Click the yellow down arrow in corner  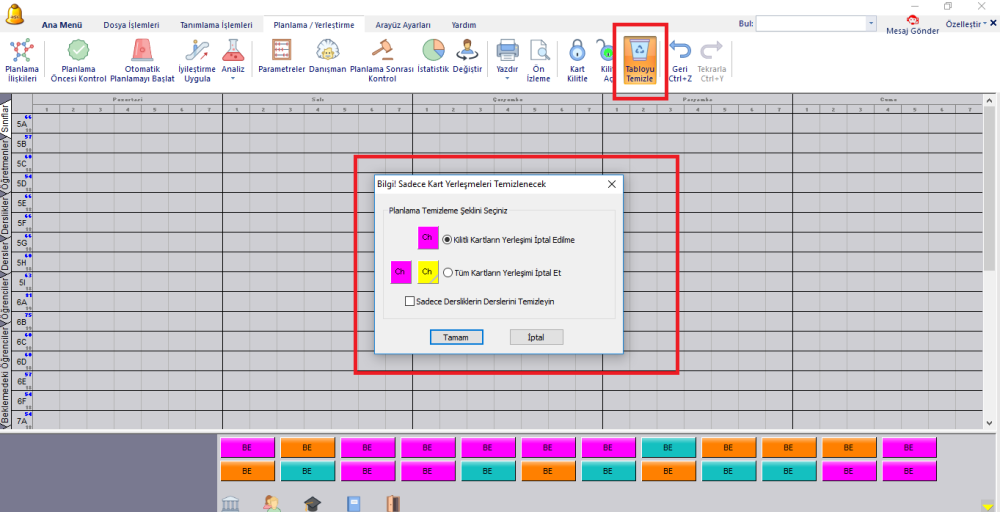[x=987, y=506]
